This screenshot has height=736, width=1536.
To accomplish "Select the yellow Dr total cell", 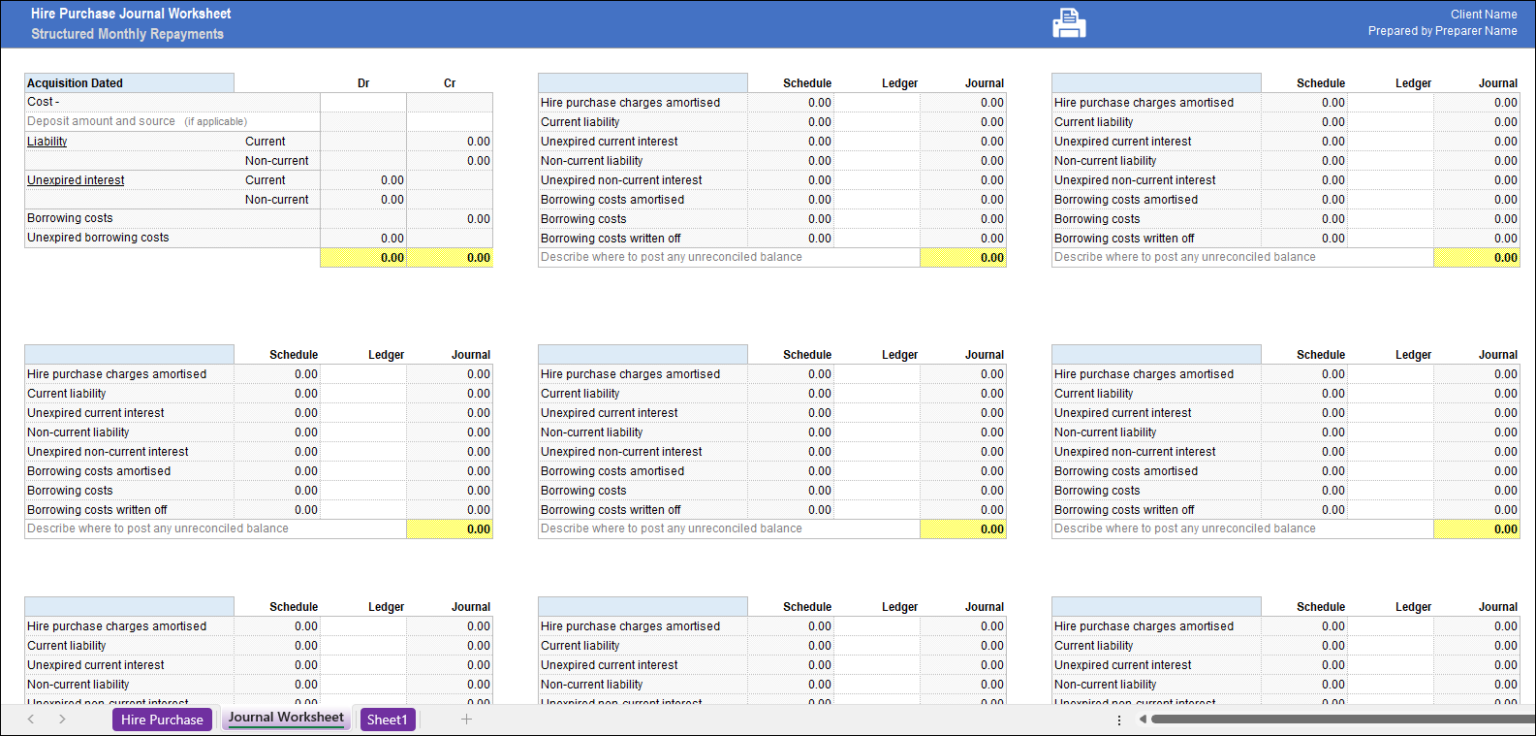I will coord(361,257).
